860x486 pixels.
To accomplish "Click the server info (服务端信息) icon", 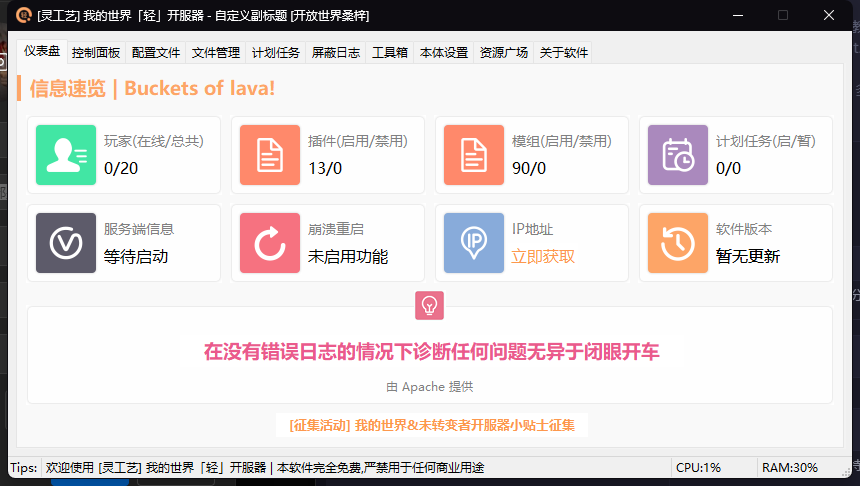I will coord(66,243).
